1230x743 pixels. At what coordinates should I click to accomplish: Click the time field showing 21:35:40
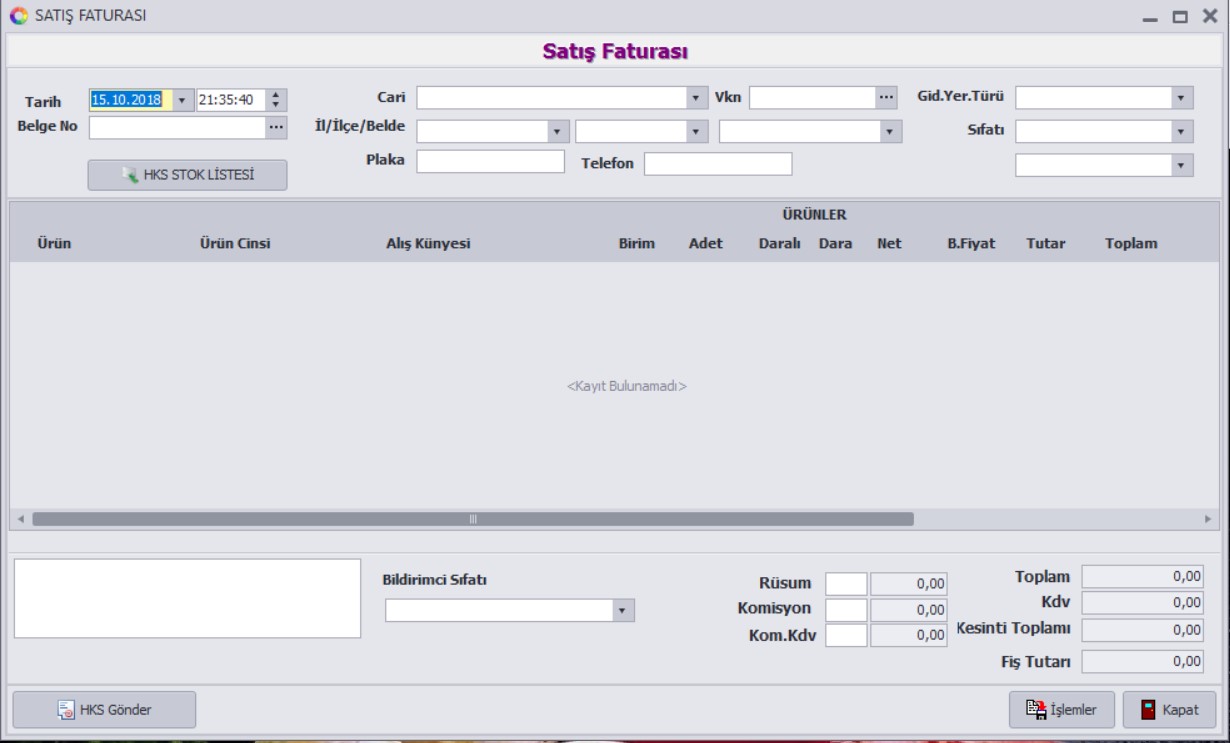[232, 100]
